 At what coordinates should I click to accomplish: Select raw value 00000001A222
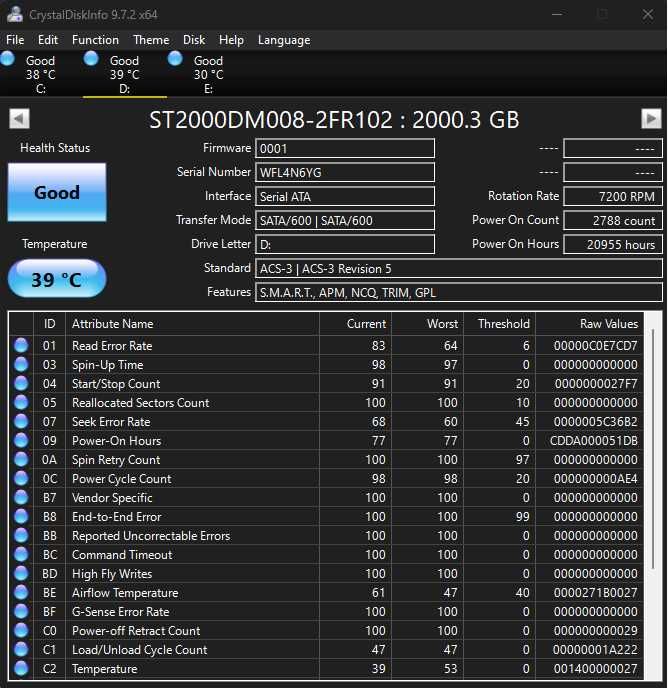point(595,650)
